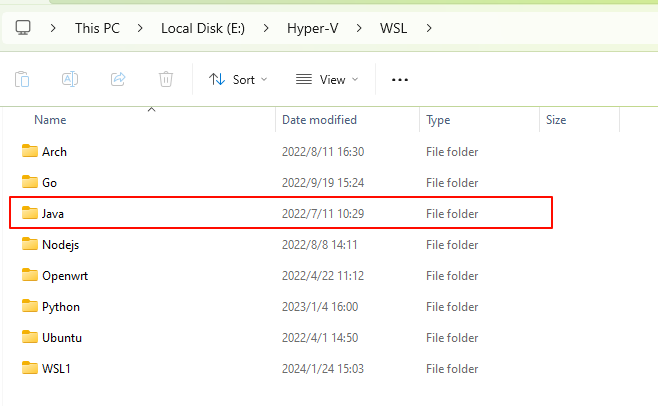Sort by the Name column header
658x406 pixels.
coord(50,120)
